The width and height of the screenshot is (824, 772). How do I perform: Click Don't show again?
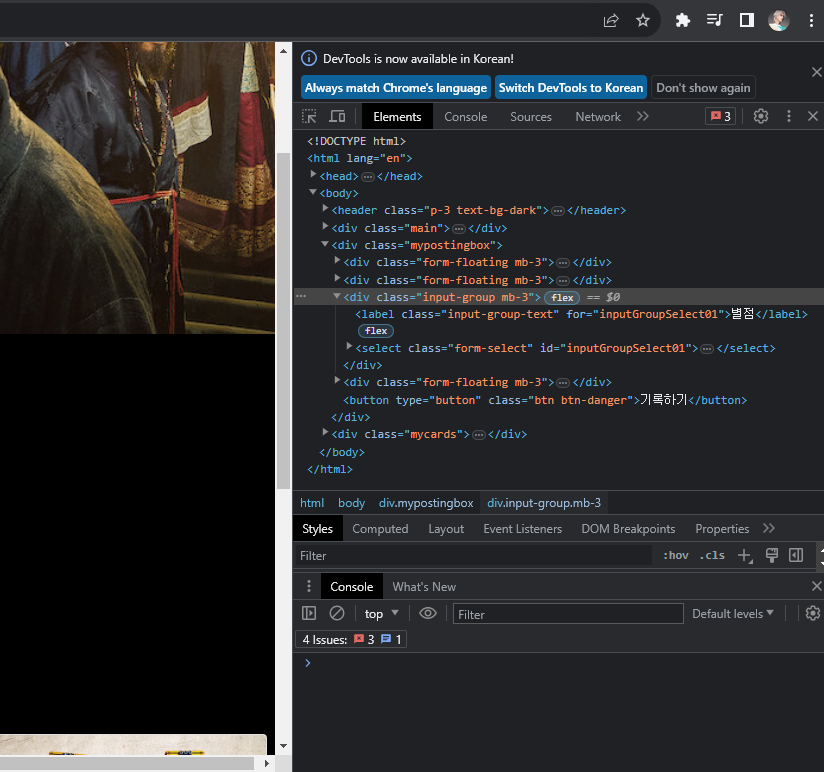(703, 88)
